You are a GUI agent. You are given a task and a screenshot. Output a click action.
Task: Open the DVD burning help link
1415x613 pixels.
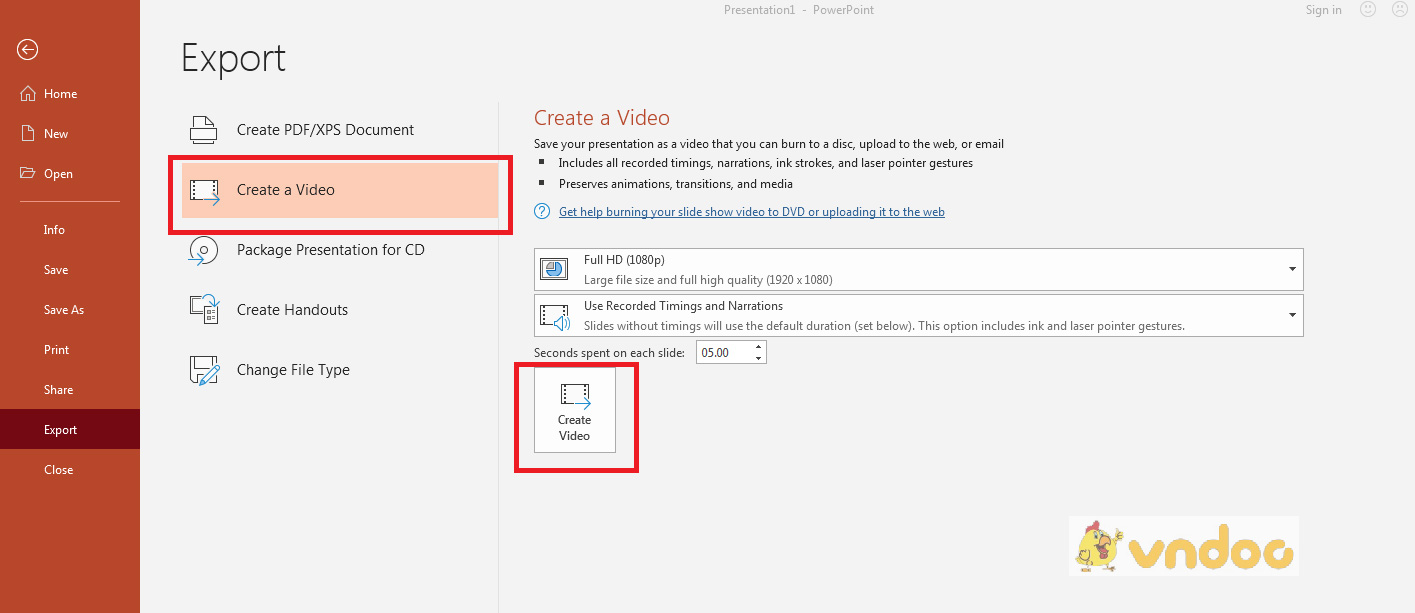751,212
